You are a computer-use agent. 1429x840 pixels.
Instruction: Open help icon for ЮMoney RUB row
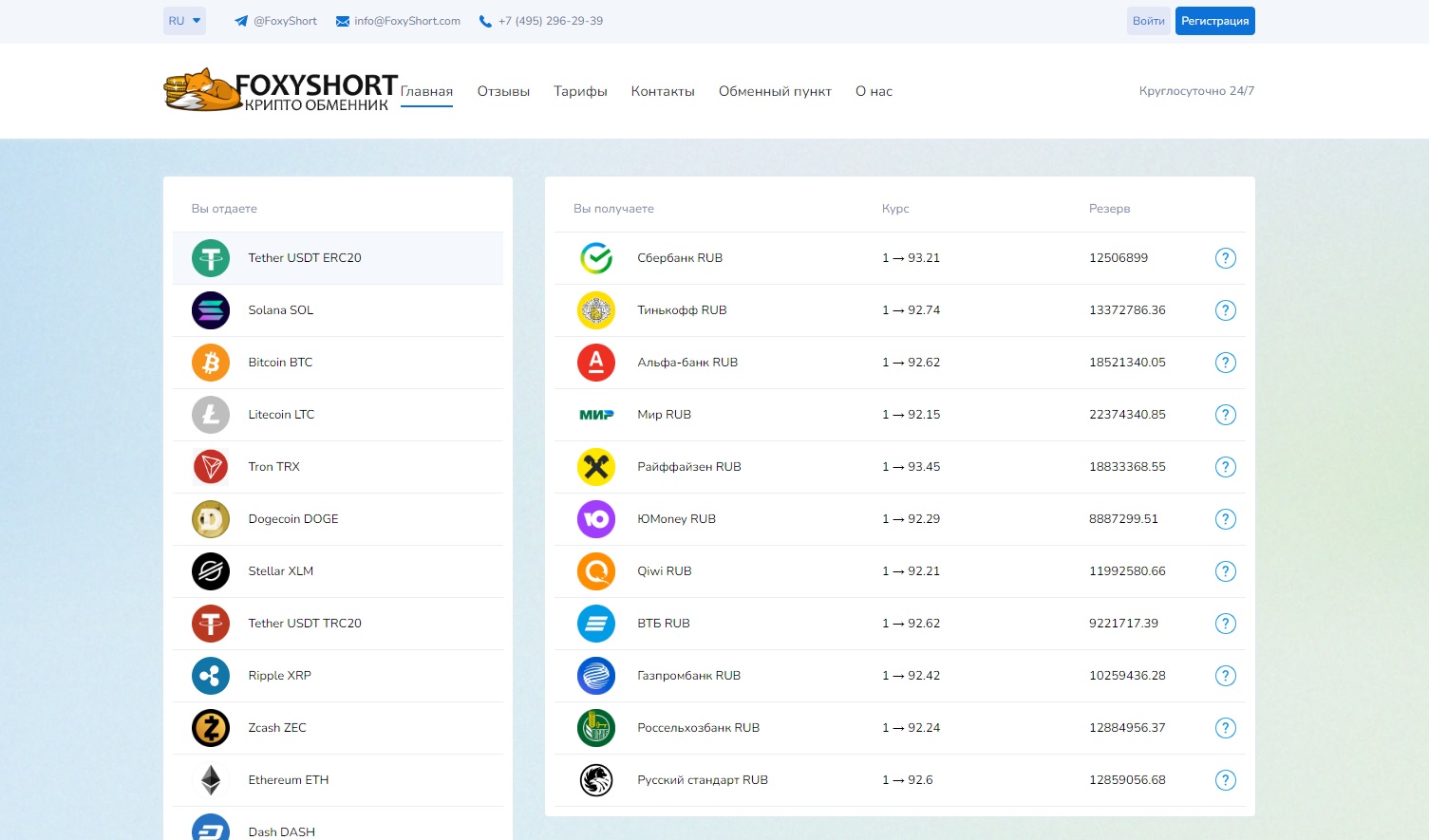(x=1226, y=519)
